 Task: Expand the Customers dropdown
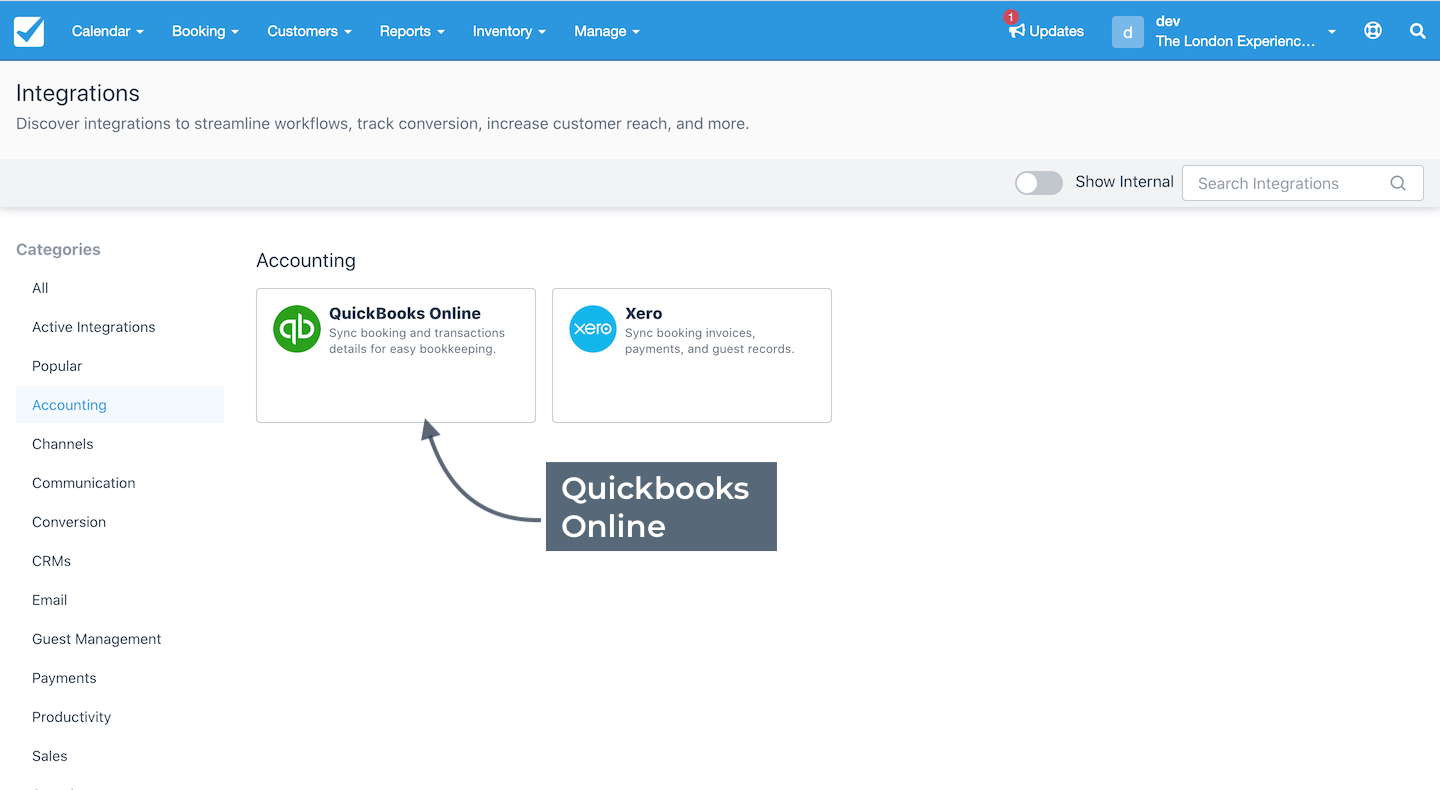point(309,31)
